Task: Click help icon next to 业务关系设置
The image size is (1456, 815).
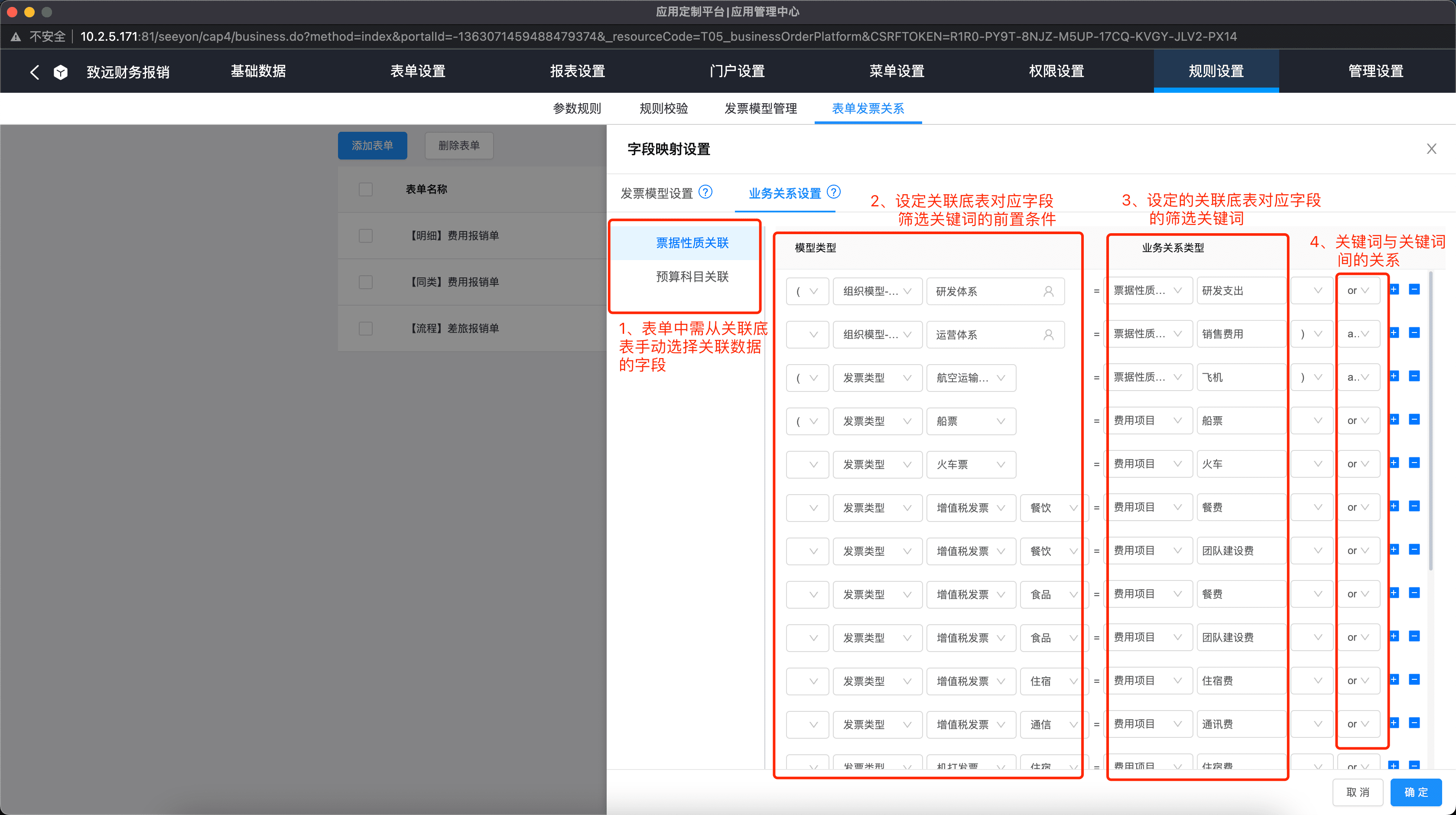Action: [x=834, y=192]
